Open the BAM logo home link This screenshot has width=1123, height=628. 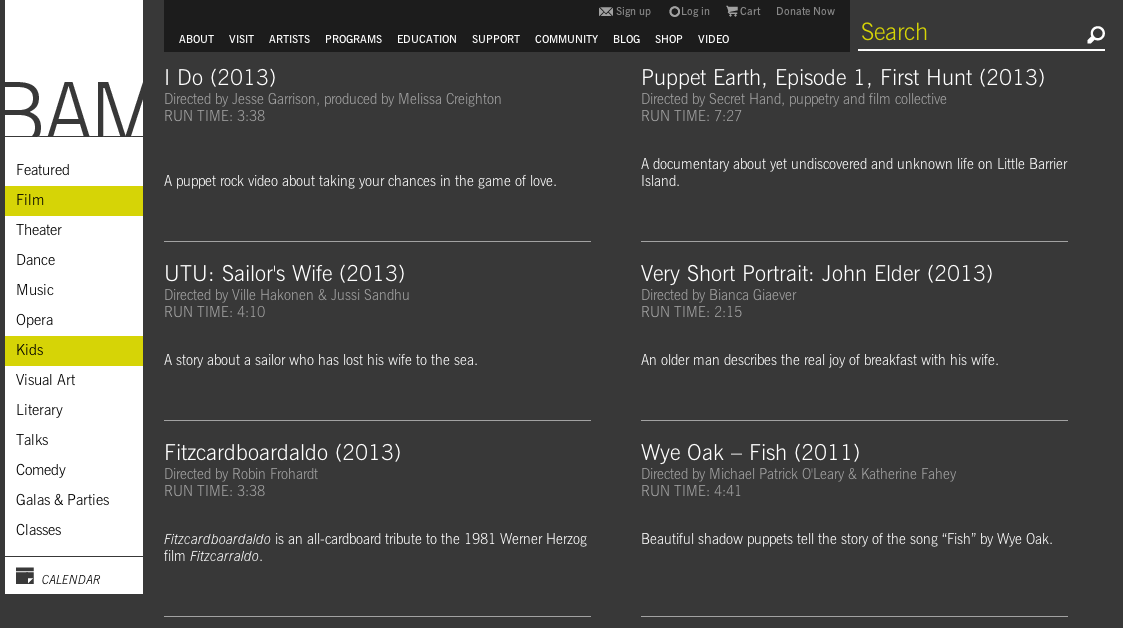click(x=74, y=108)
